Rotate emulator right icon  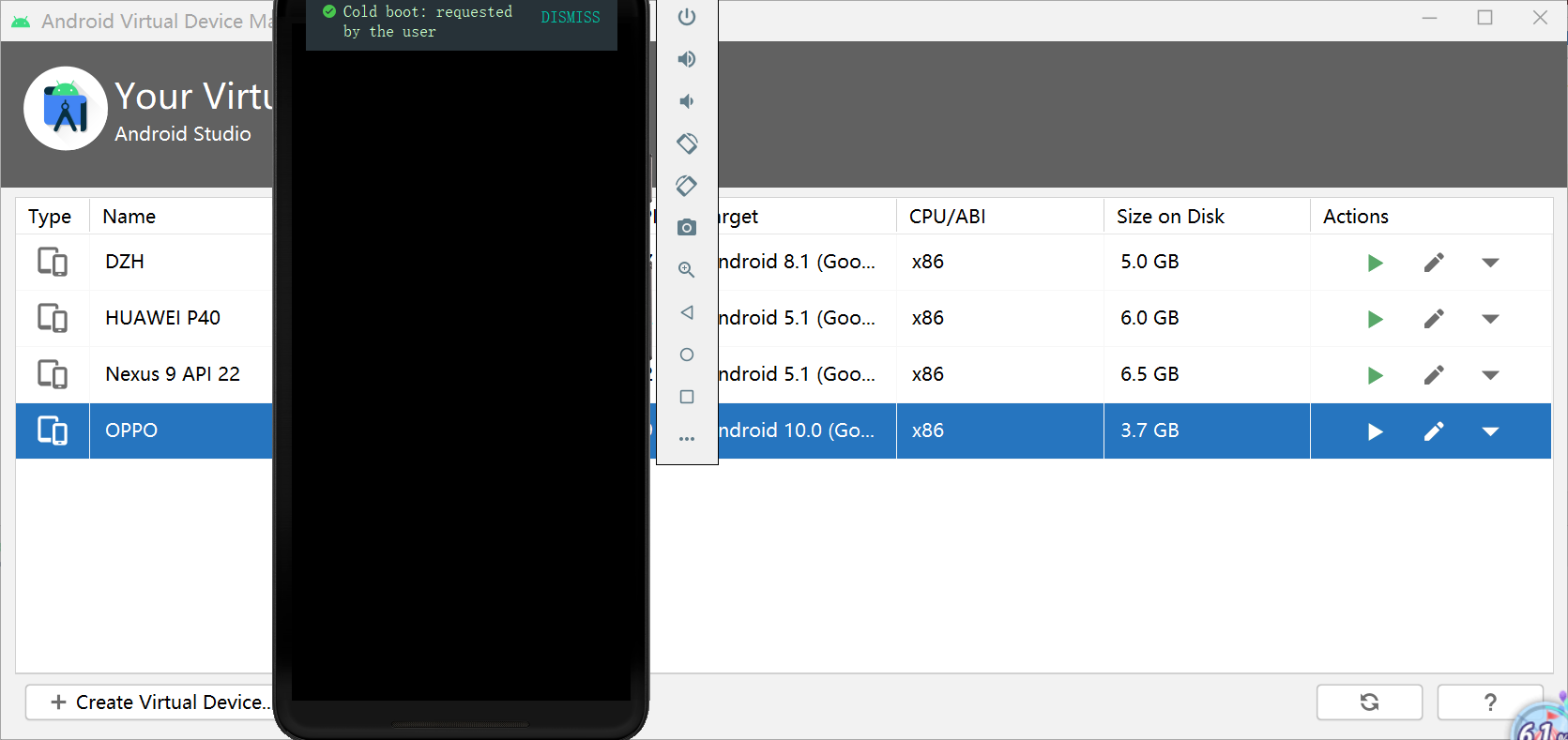pos(687,186)
